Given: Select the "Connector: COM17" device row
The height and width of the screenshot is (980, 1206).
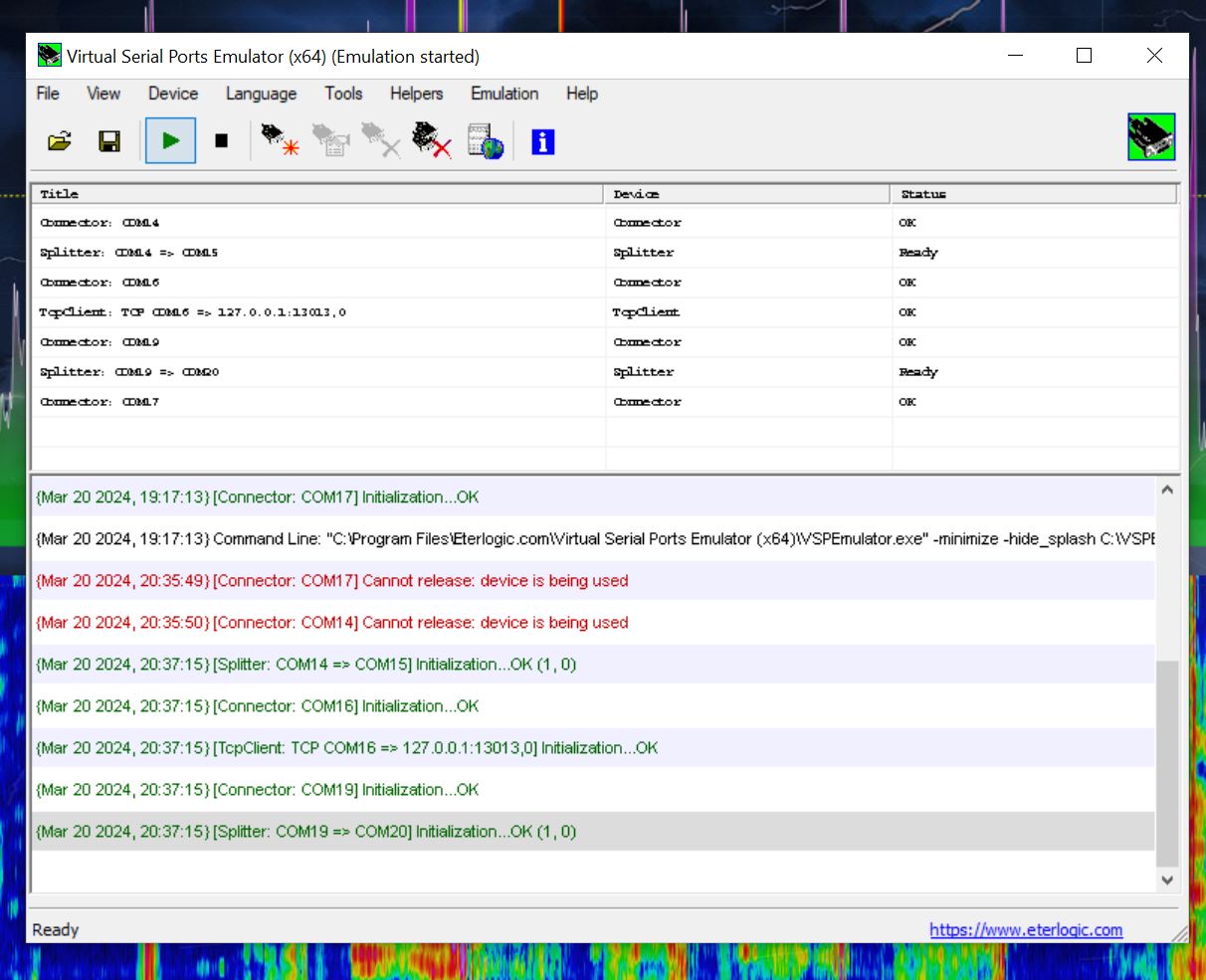Looking at the screenshot, I should click(x=605, y=402).
